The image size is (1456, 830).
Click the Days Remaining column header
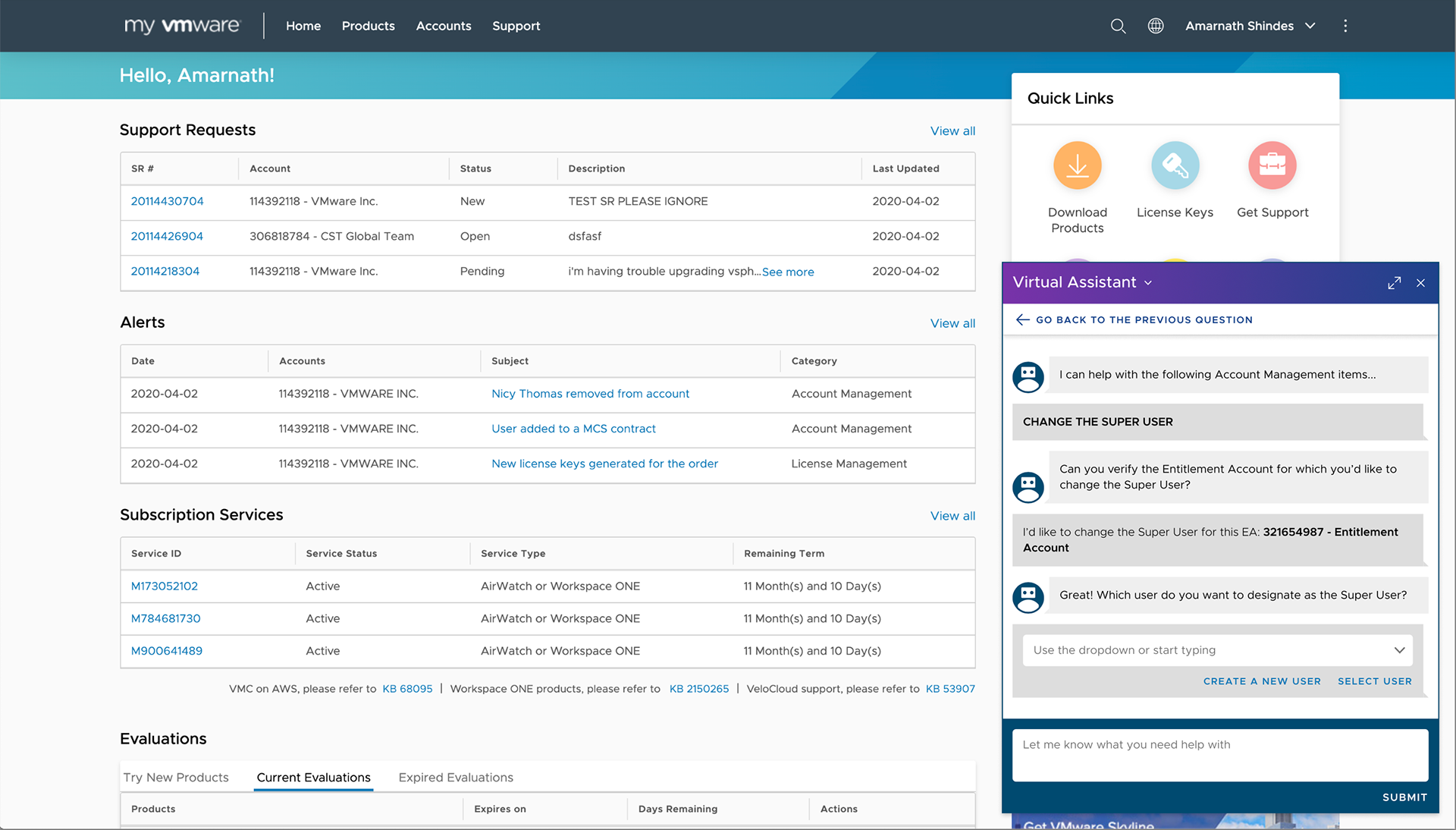tap(677, 809)
